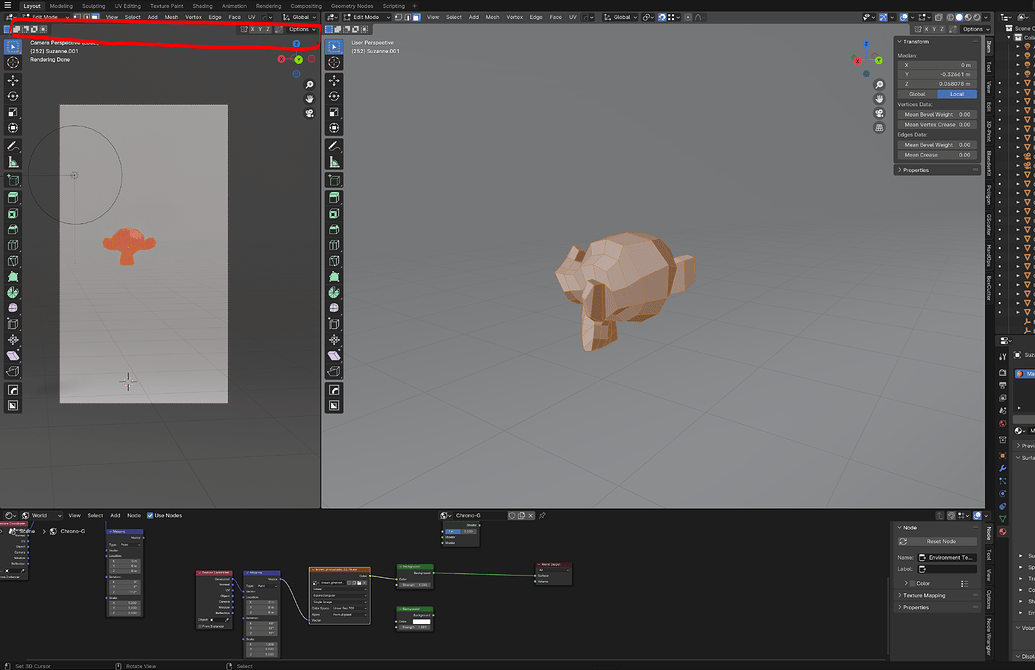Select the Bevel tool in right viewport

334,230
